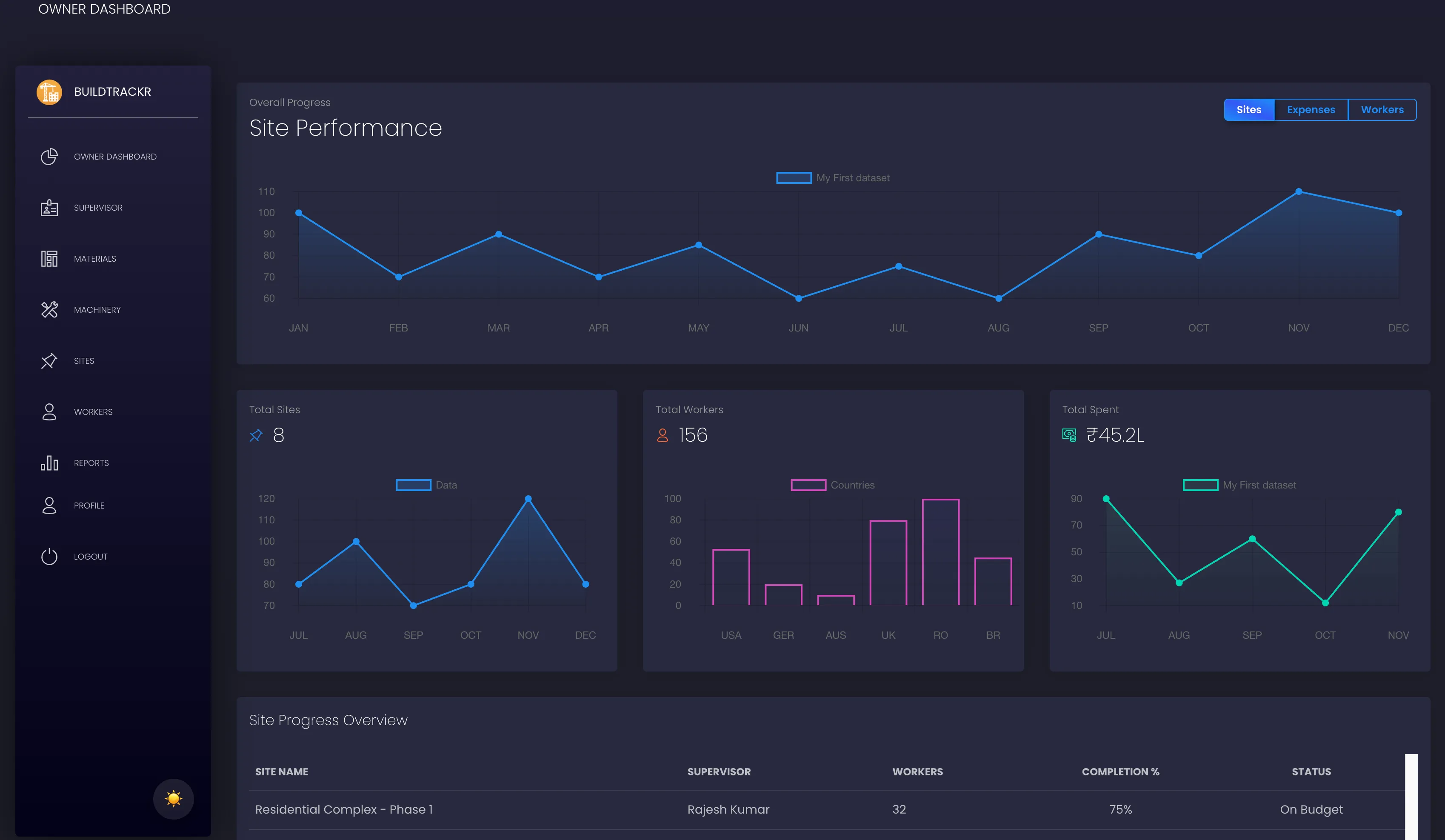Toggle light mode with the sun icon
Screen dimensions: 1445x840
click(173, 799)
